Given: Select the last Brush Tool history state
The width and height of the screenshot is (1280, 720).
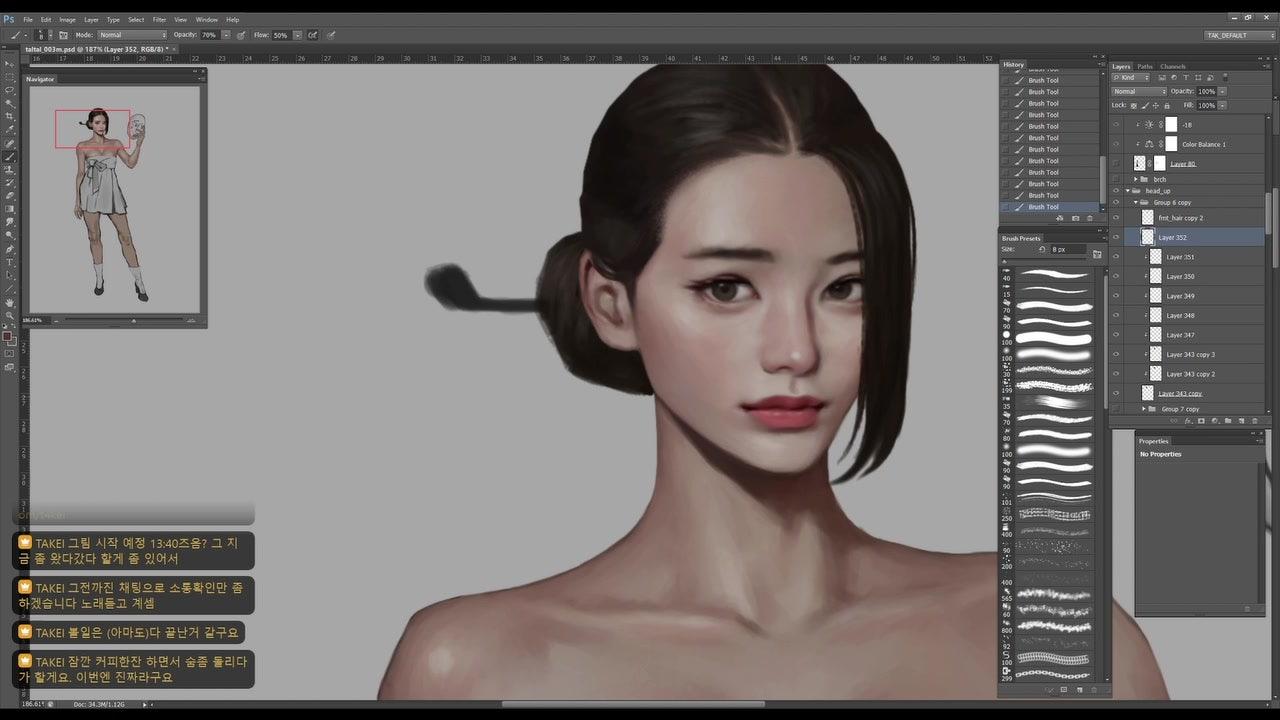Looking at the screenshot, I should [1050, 207].
